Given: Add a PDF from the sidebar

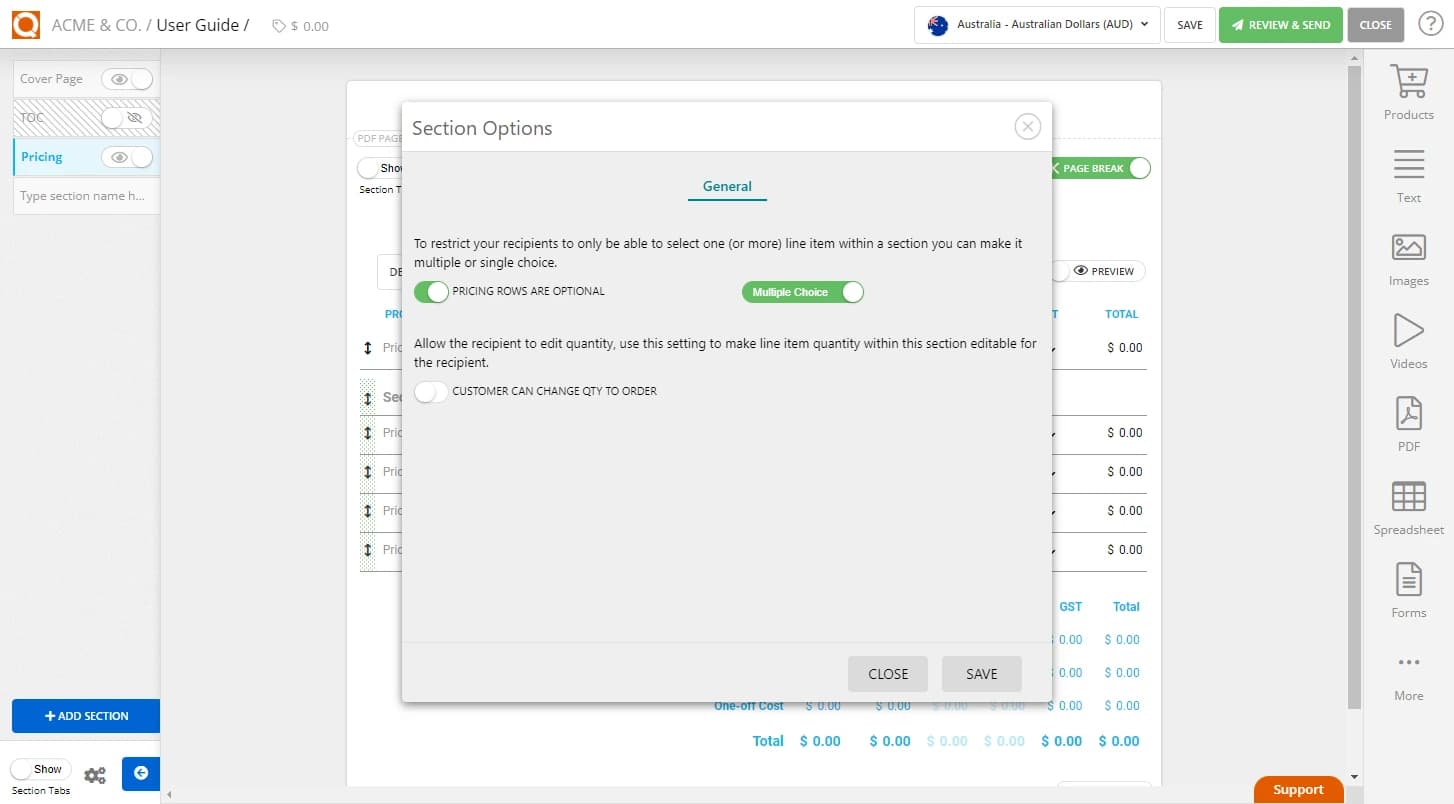Looking at the screenshot, I should [x=1408, y=423].
